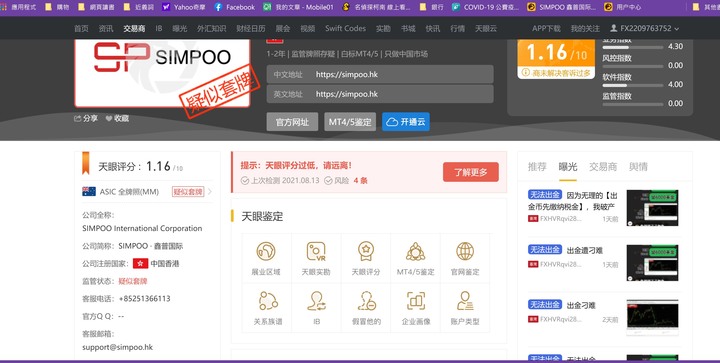Click SIMPOO International Corporation company name
This screenshot has height=363, width=720.
point(142,229)
